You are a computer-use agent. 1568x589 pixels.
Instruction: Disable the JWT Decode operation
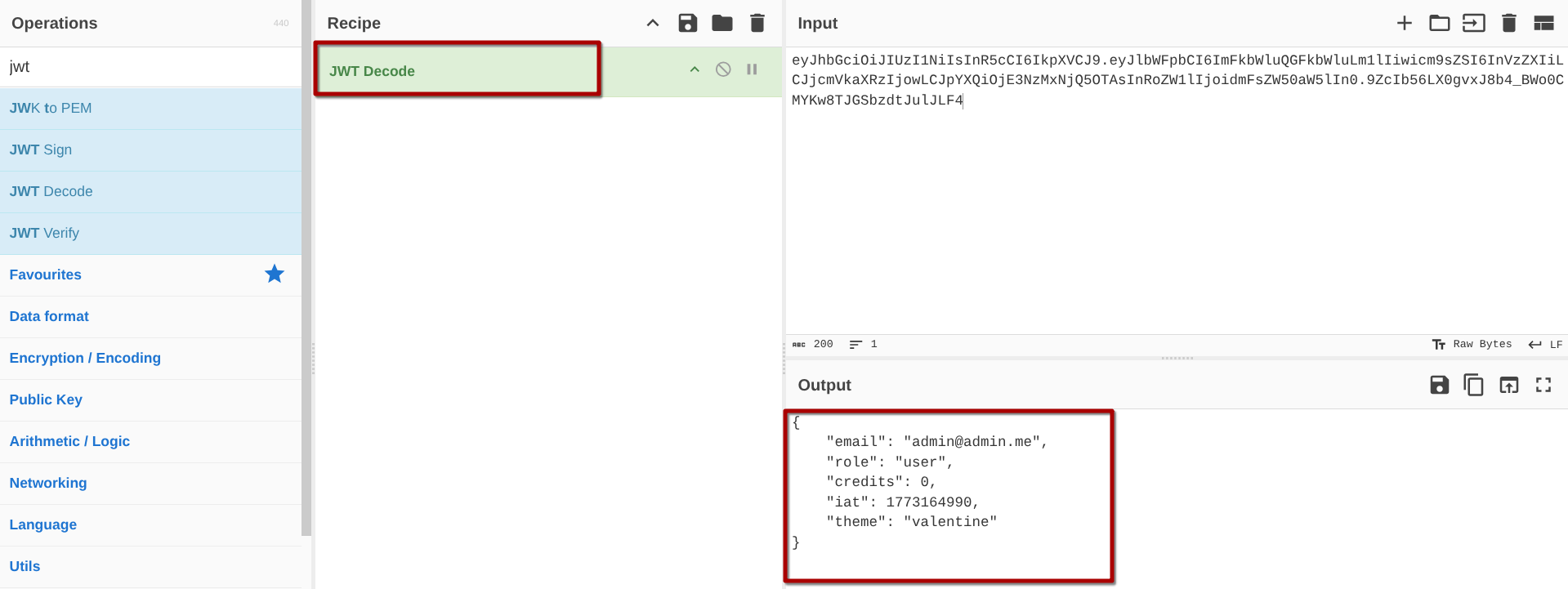723,69
